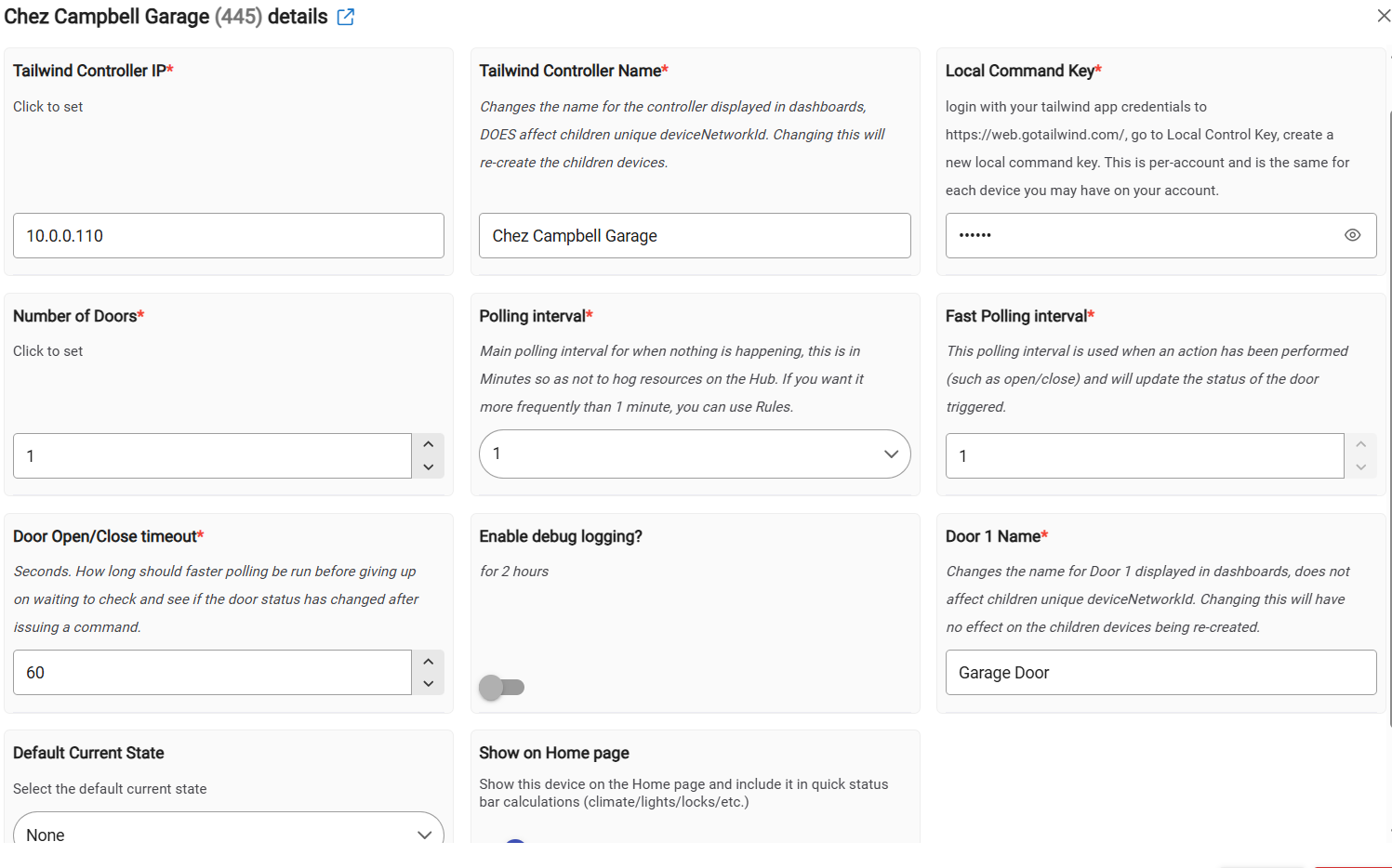Screen dimensions: 1392x868
Task: Click the dialog vertical scrollbar
Action: 1390,418
